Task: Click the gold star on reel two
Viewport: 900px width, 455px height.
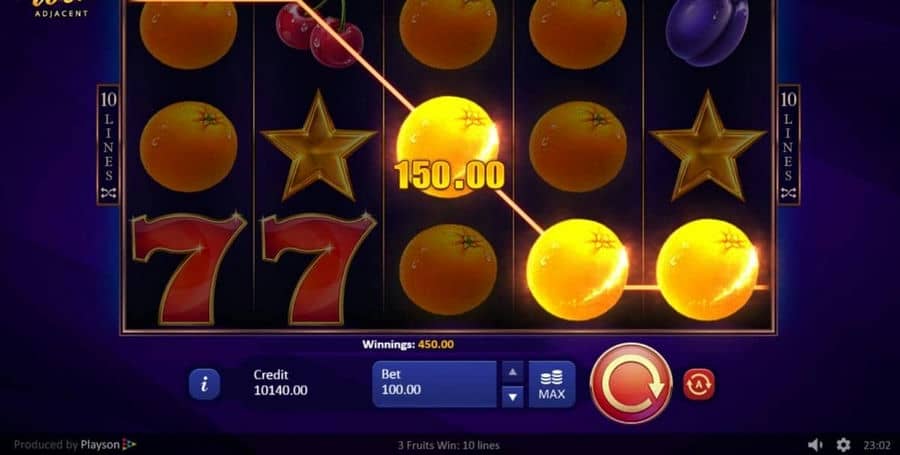Action: click(x=319, y=146)
